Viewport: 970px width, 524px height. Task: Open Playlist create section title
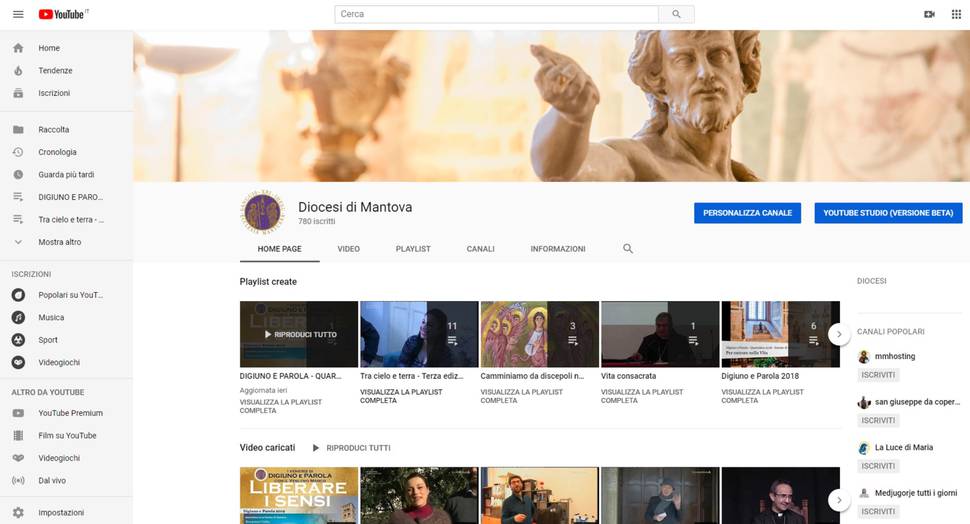click(x=268, y=281)
